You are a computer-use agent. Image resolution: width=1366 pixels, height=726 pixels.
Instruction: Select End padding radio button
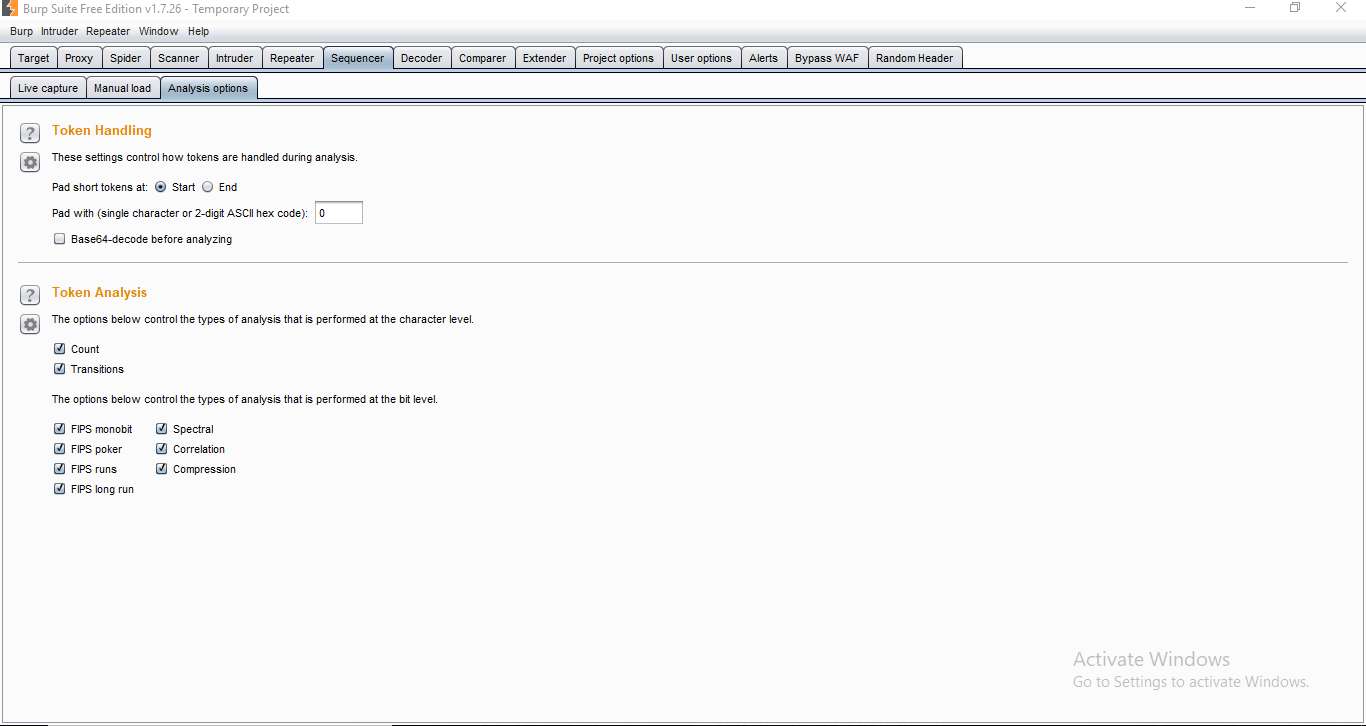click(208, 187)
